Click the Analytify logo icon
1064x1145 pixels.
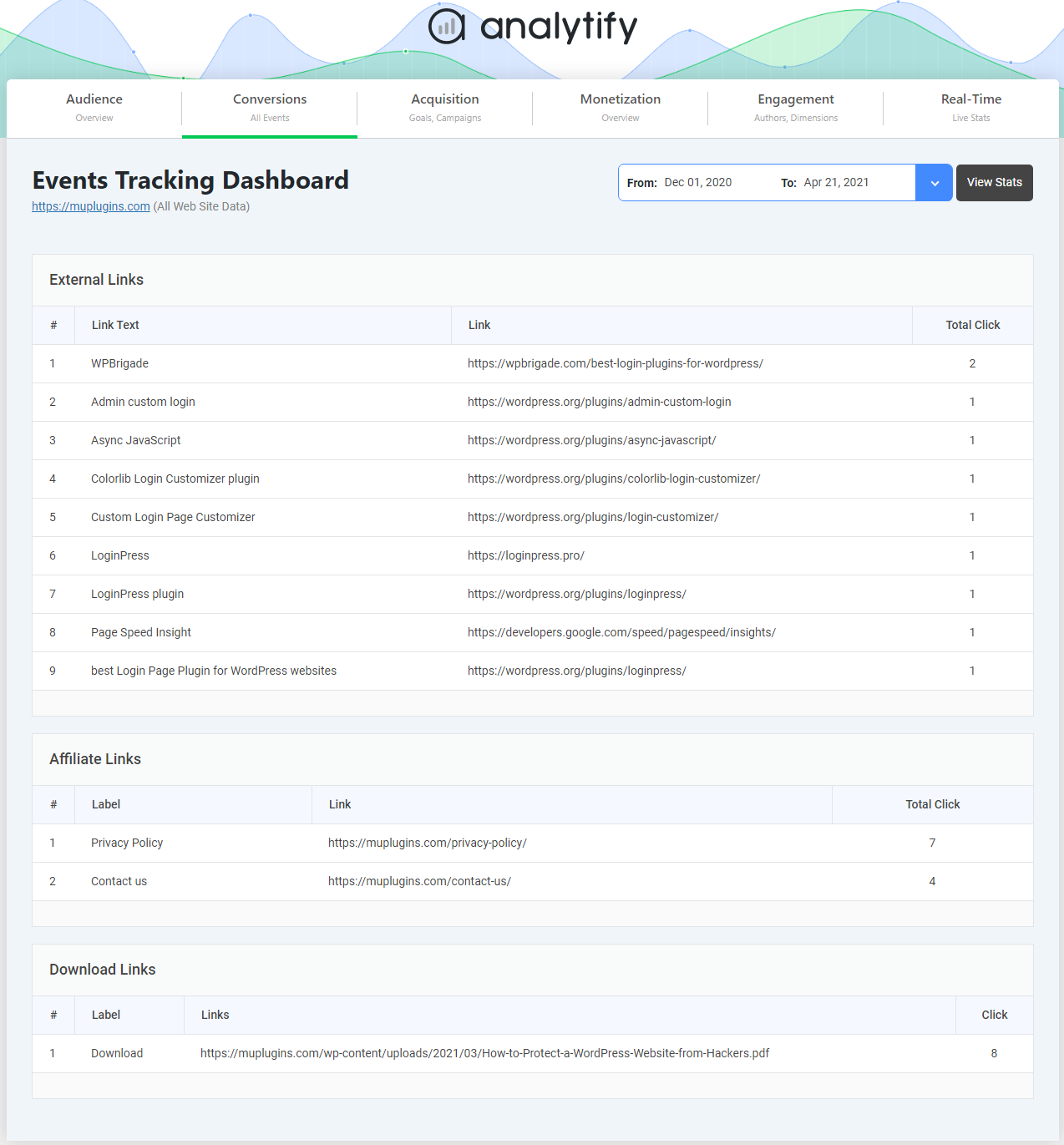447,27
